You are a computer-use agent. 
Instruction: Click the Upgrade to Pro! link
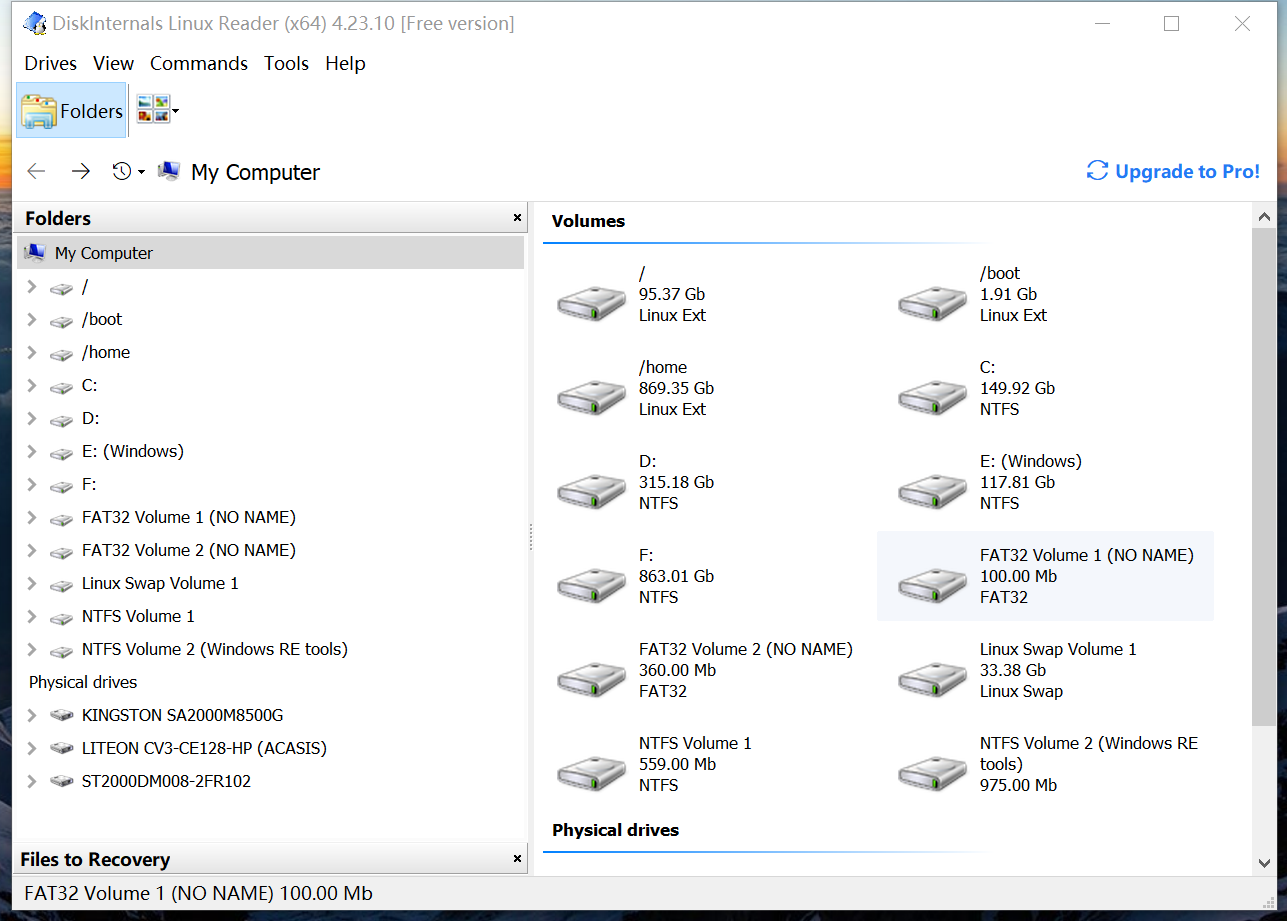click(x=1173, y=171)
